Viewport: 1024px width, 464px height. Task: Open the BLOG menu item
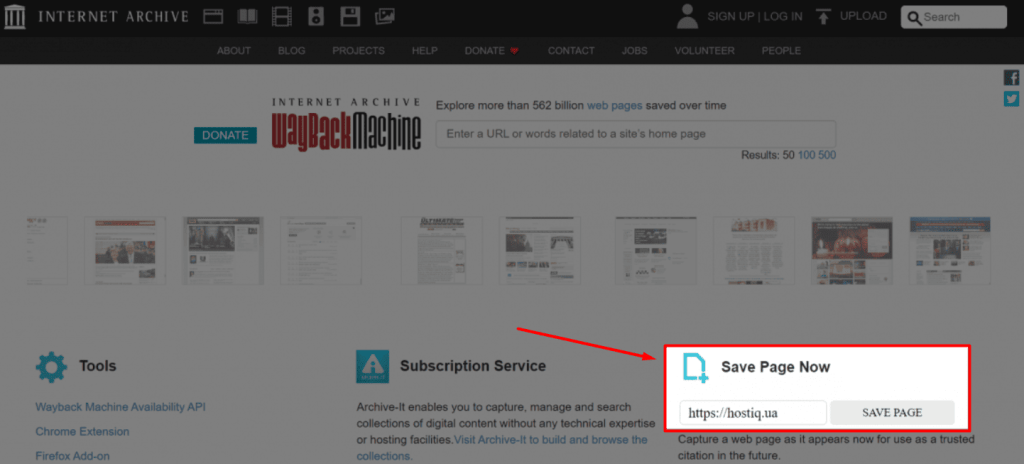coord(291,50)
